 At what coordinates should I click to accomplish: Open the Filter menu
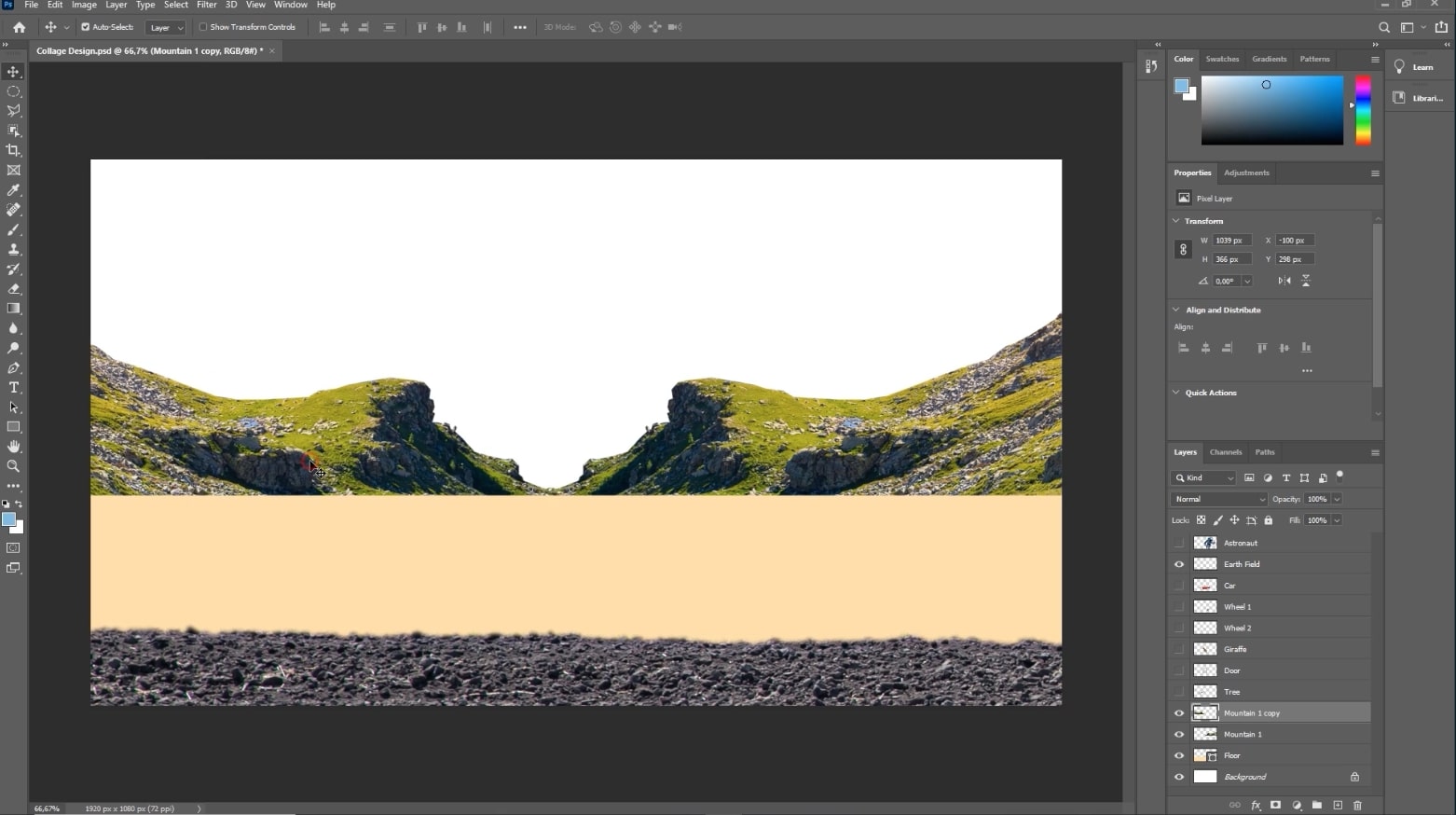click(x=206, y=6)
